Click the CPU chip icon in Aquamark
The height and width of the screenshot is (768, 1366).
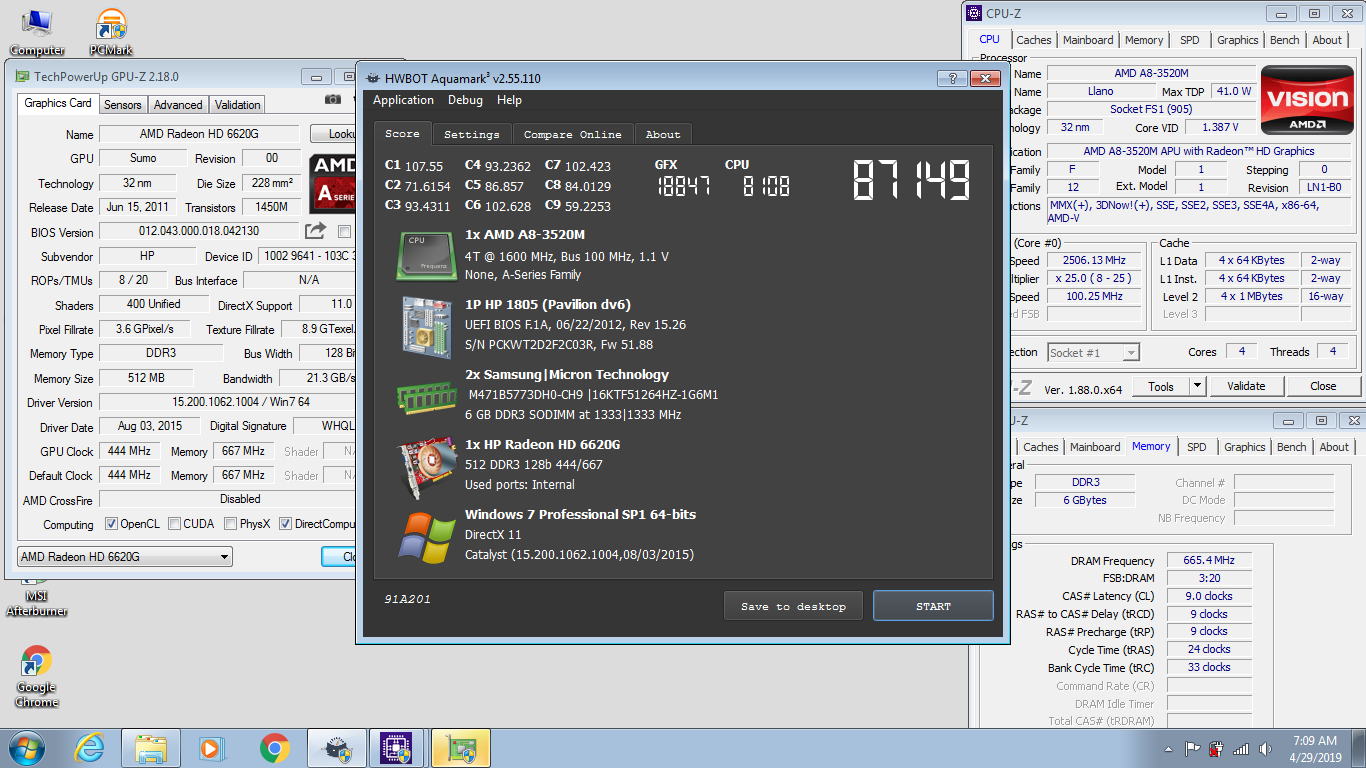click(x=426, y=255)
